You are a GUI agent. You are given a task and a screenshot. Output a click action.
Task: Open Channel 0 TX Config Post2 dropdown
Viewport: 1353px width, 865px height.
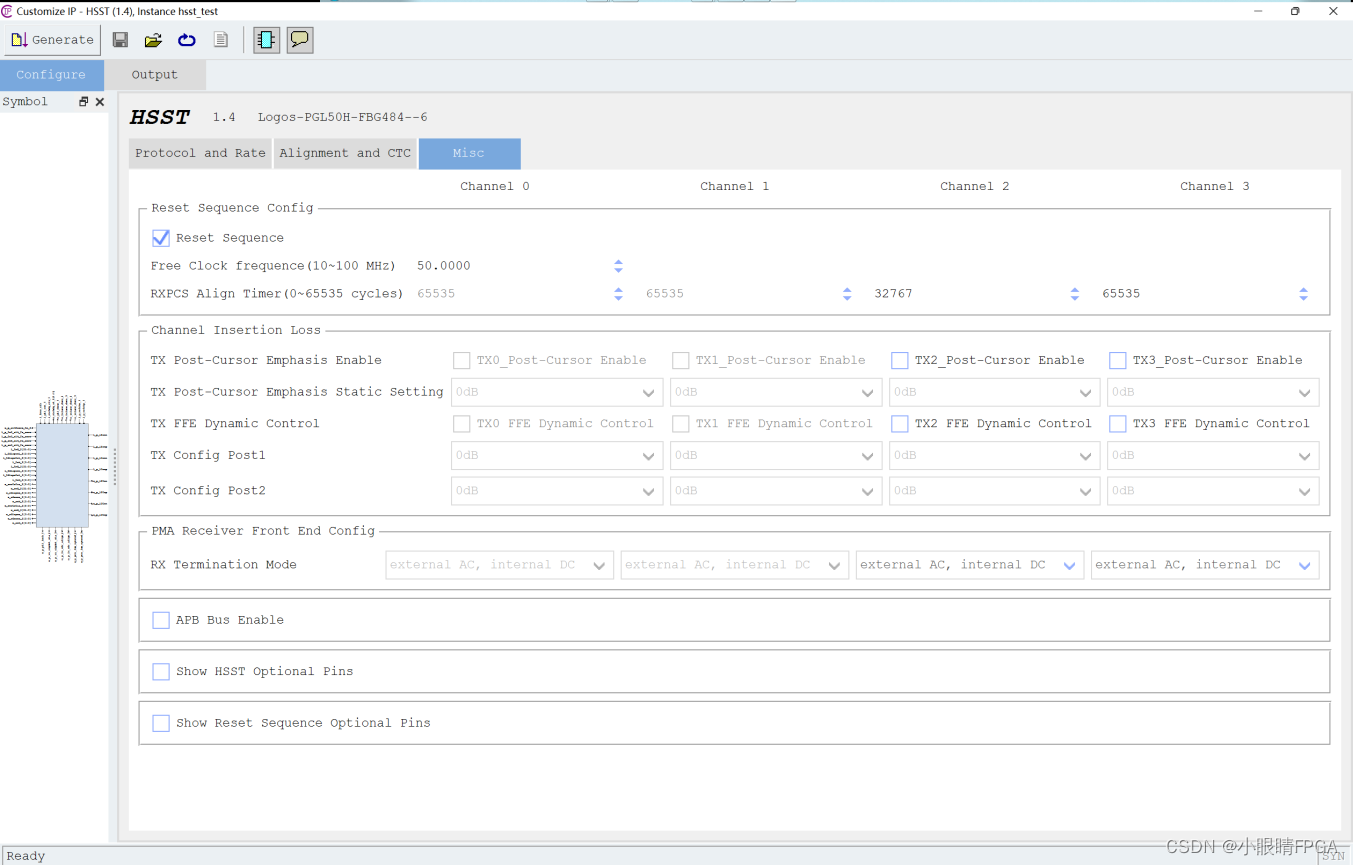click(x=557, y=490)
